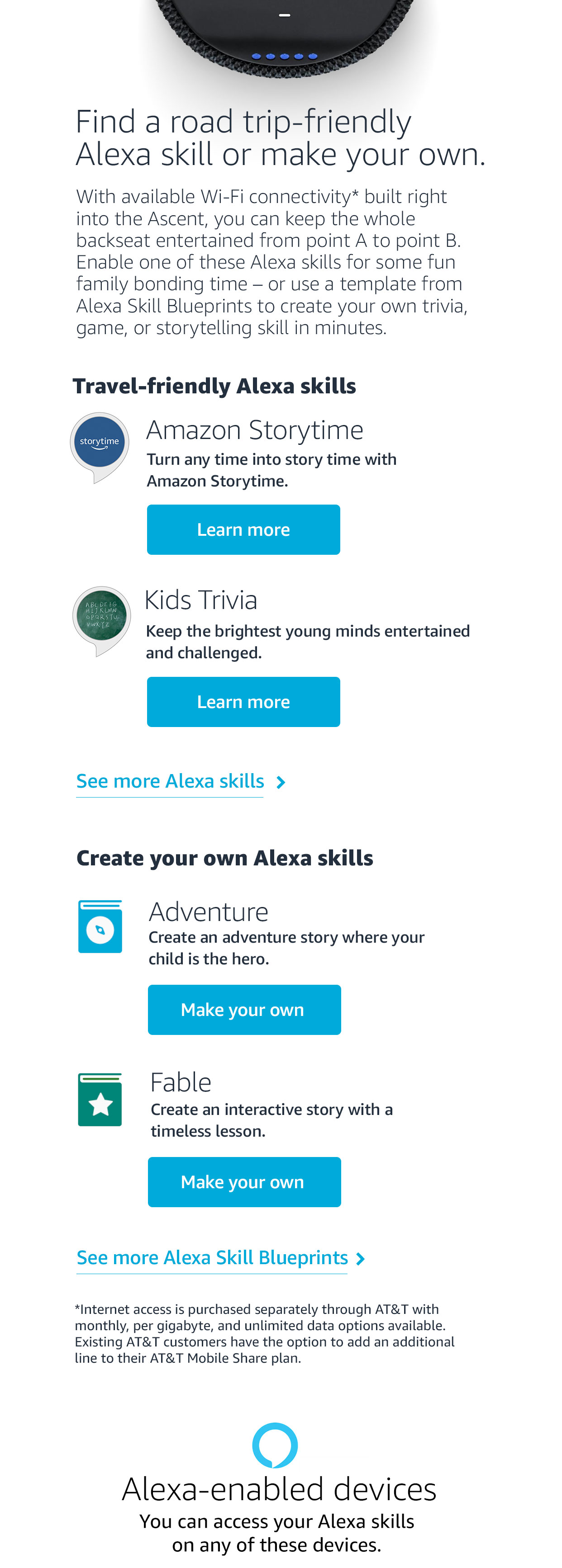Open the See more Alexa skills link
562x1568 pixels.
pyautogui.click(x=170, y=782)
